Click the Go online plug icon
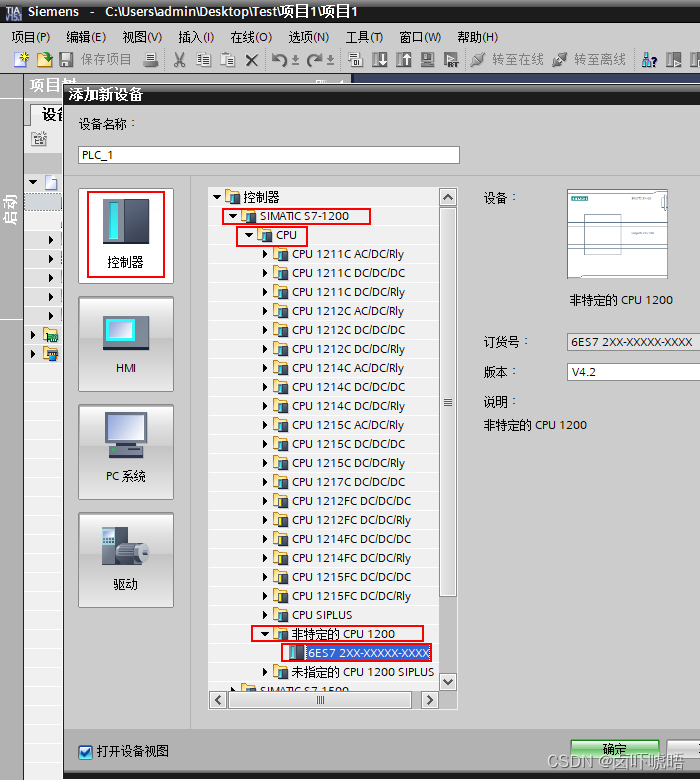700x780 pixels. click(478, 60)
